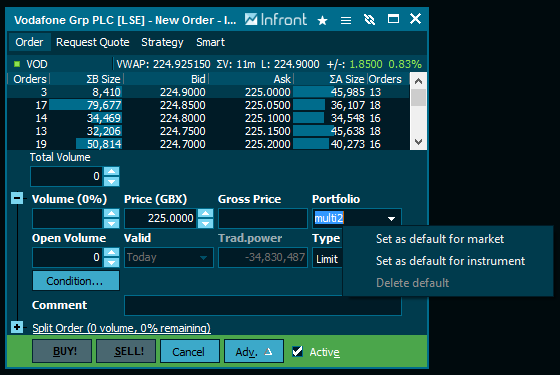Image resolution: width=560 pixels, height=375 pixels.
Task: Click the bid size 79,677
Action: pos(104,105)
